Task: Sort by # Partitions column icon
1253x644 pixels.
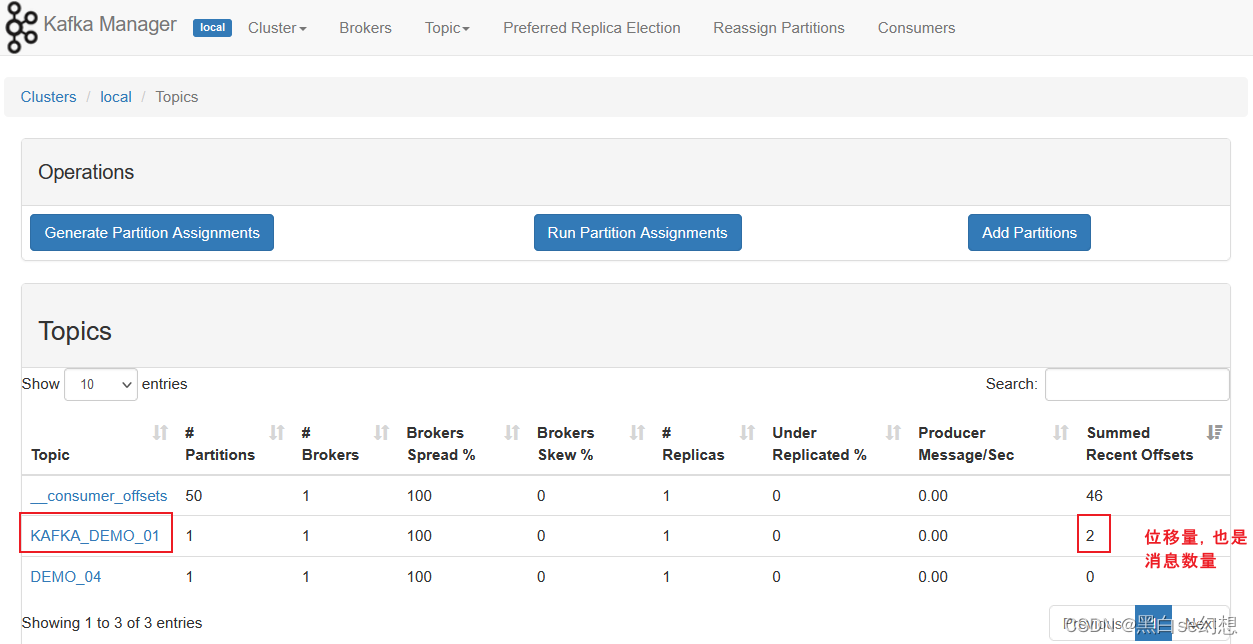Action: (277, 432)
